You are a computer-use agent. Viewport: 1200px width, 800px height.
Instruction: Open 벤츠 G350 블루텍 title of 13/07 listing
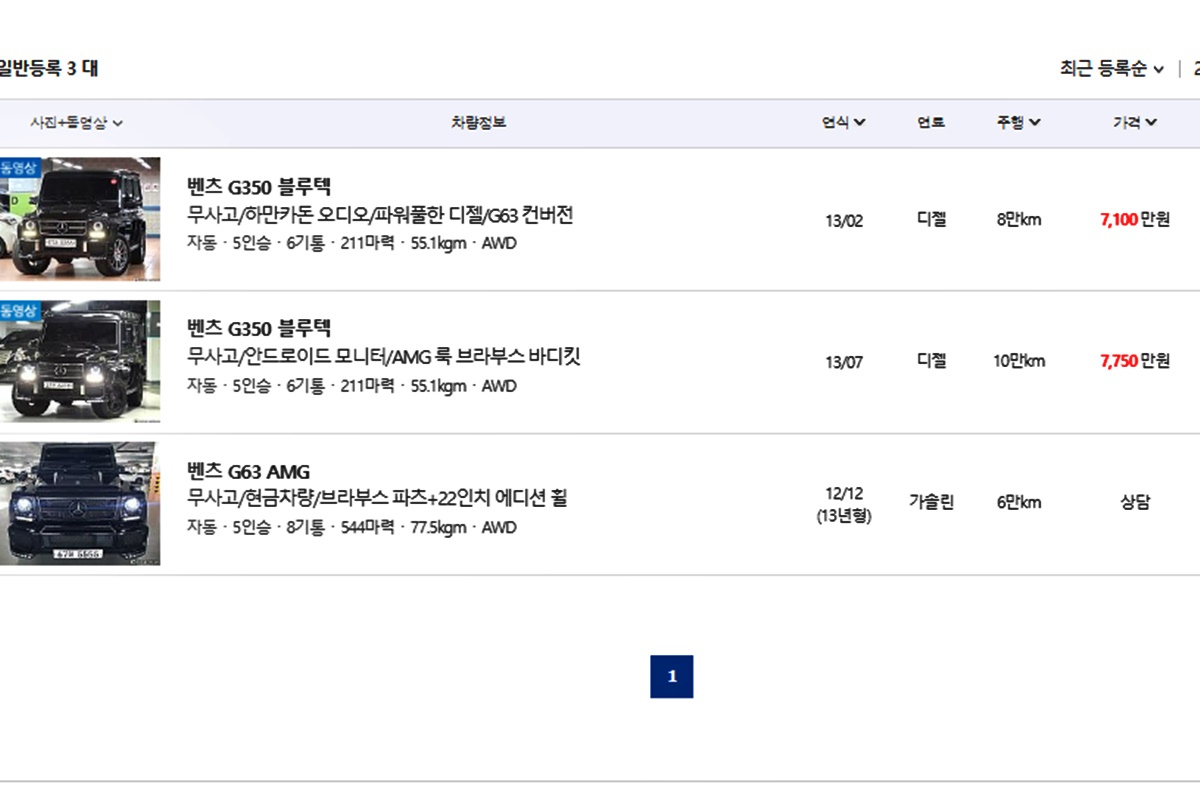point(259,328)
